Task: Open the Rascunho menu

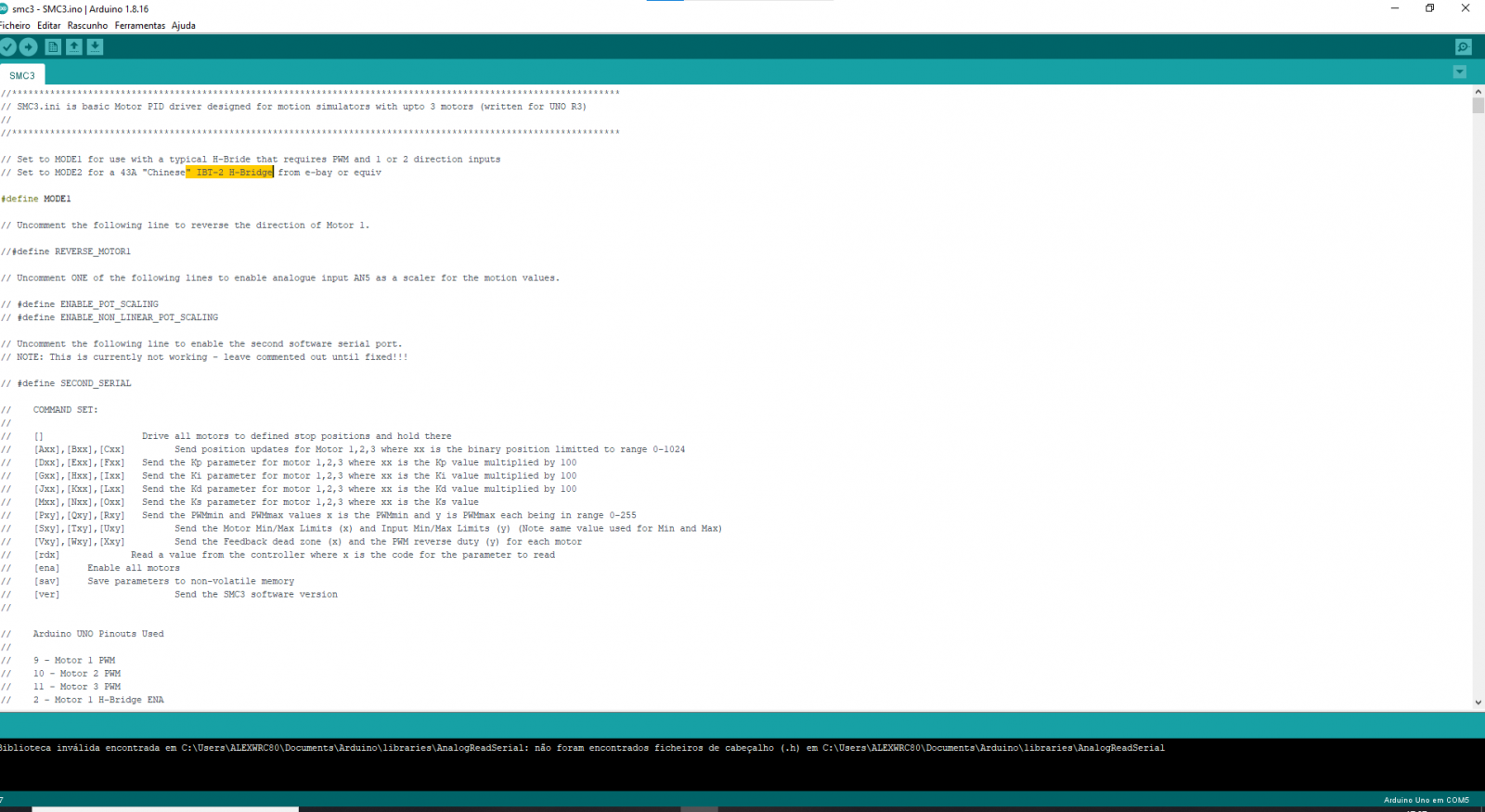Action: pyautogui.click(x=87, y=25)
